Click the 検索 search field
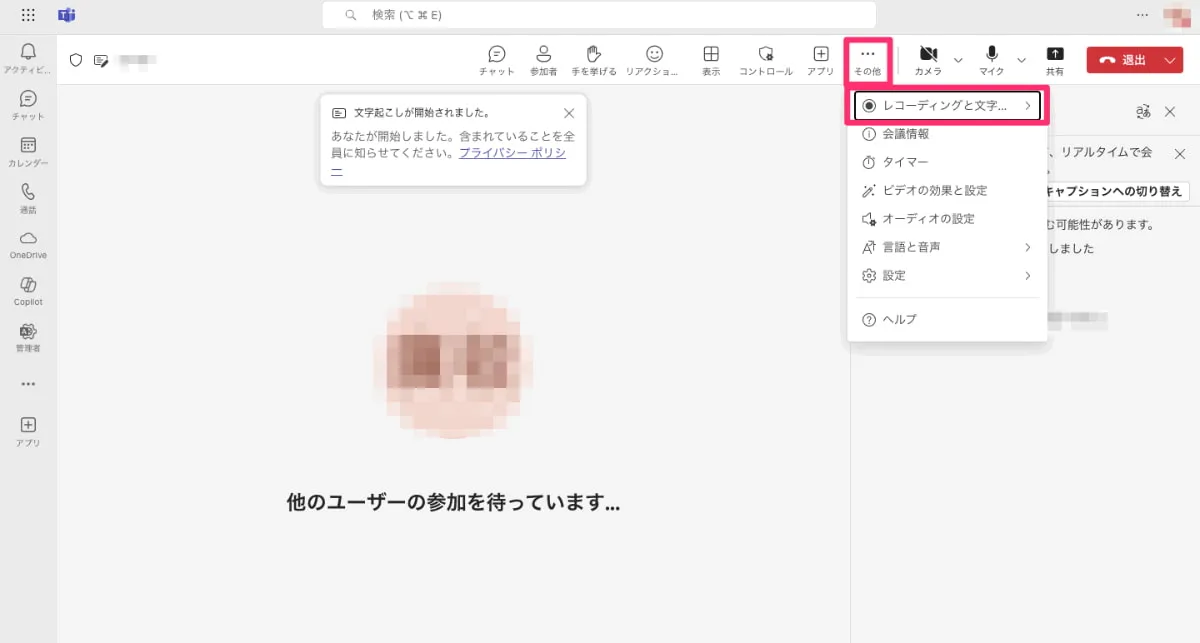 point(598,15)
